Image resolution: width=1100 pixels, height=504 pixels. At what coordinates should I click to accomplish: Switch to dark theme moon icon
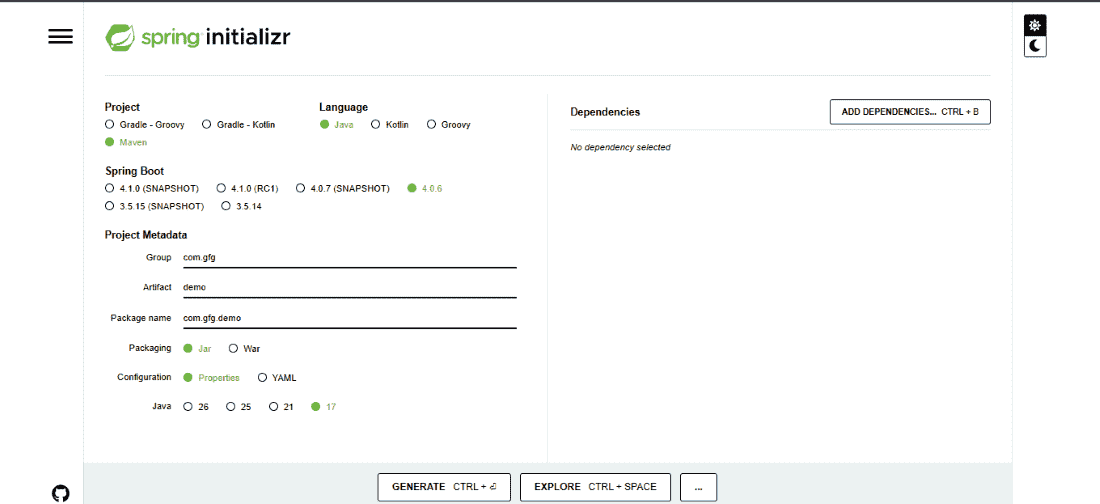coord(1035,46)
